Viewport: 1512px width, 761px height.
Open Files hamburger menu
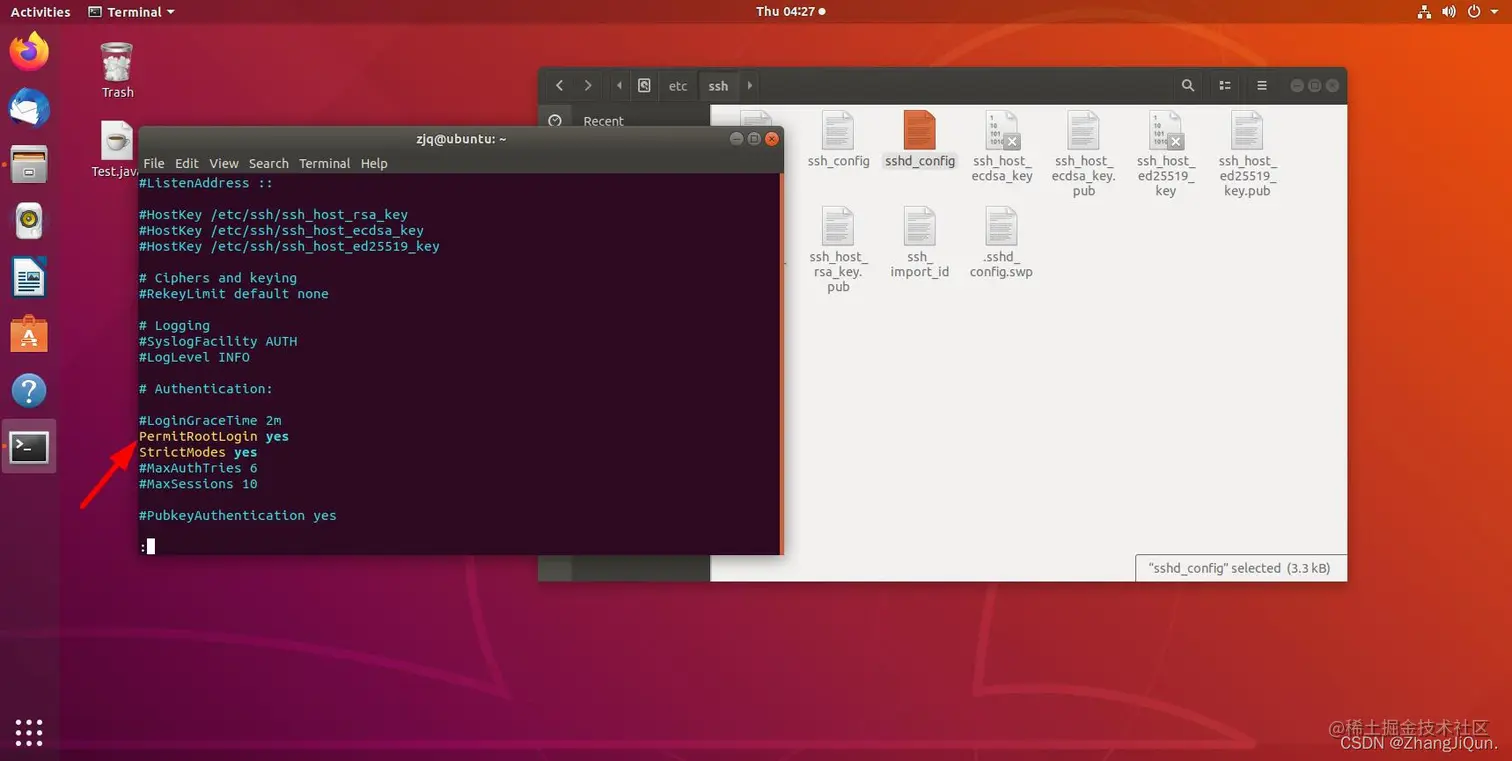point(1262,86)
